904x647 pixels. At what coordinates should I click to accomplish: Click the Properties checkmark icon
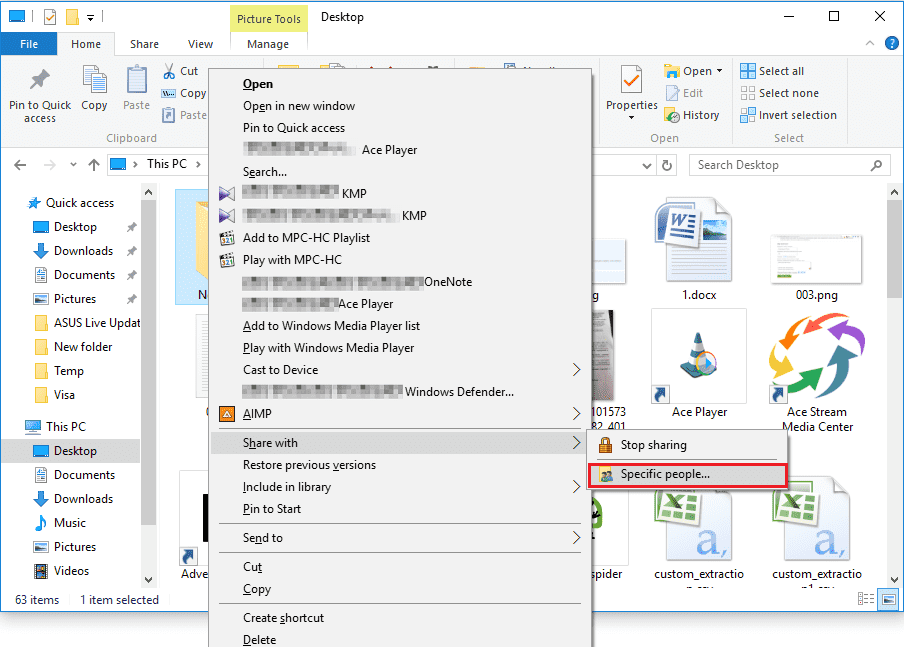point(631,80)
